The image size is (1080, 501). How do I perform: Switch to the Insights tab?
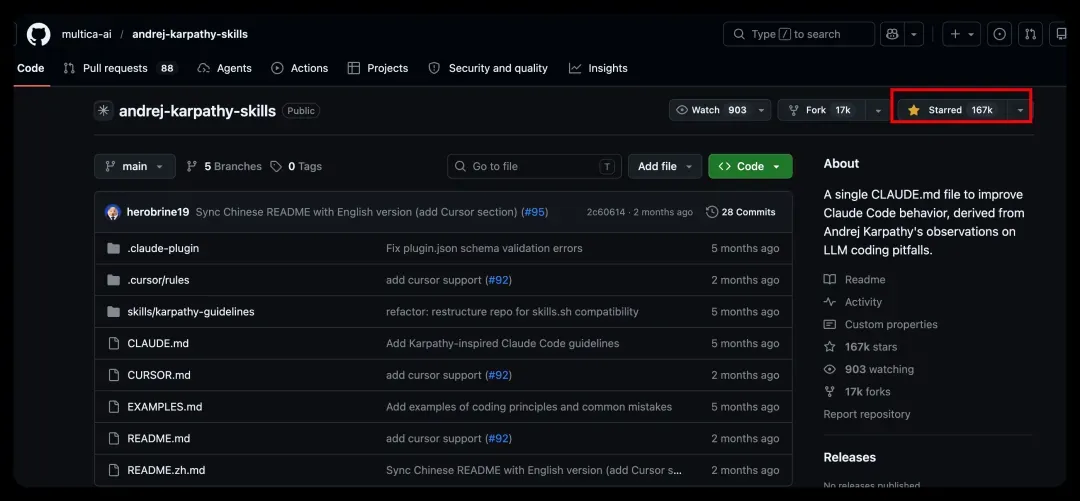pyautogui.click(x=598, y=68)
